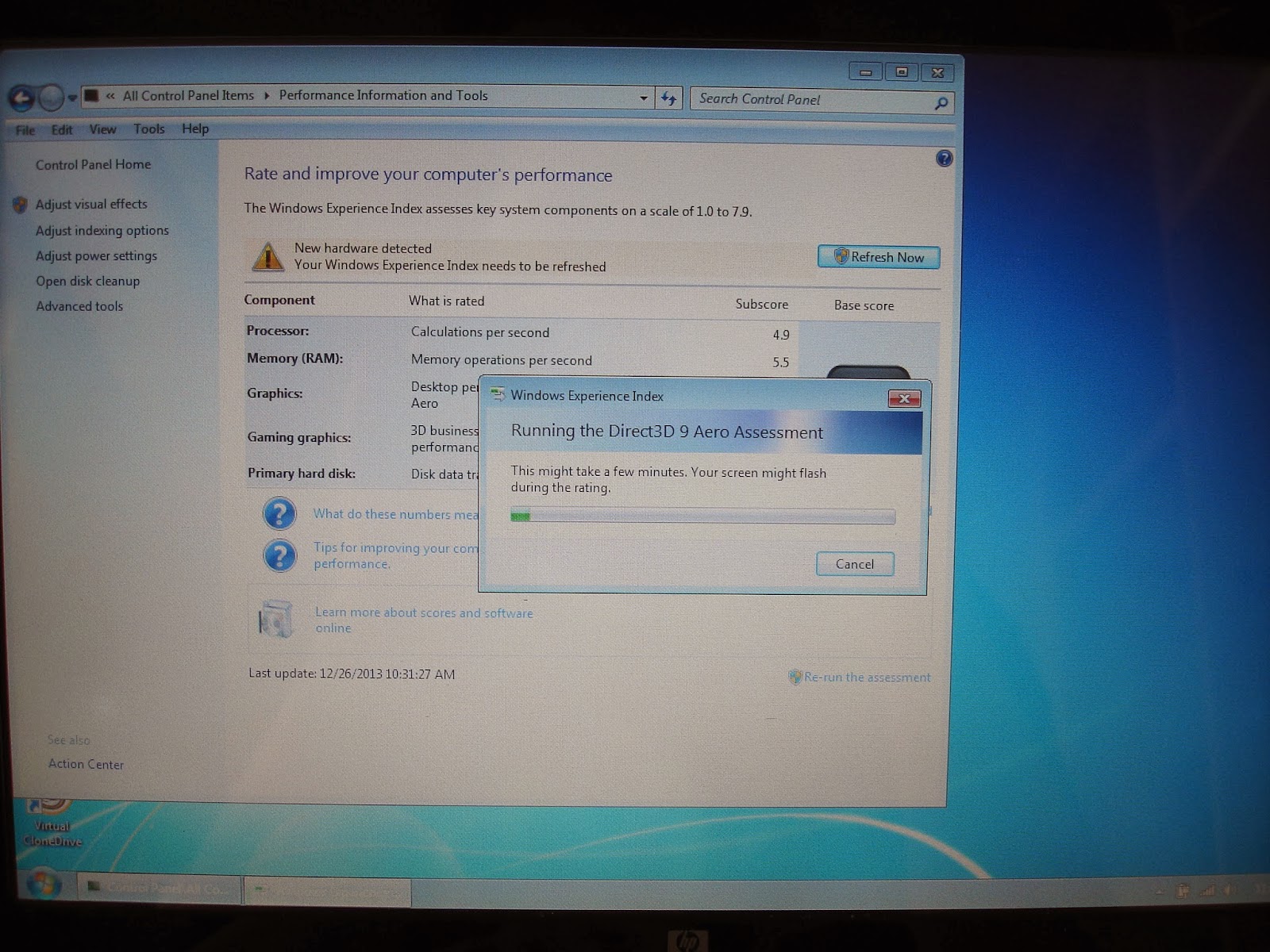Screen dimensions: 1270x952
Task: Click the Virtual CloneDrive desktop icon
Action: (x=52, y=822)
